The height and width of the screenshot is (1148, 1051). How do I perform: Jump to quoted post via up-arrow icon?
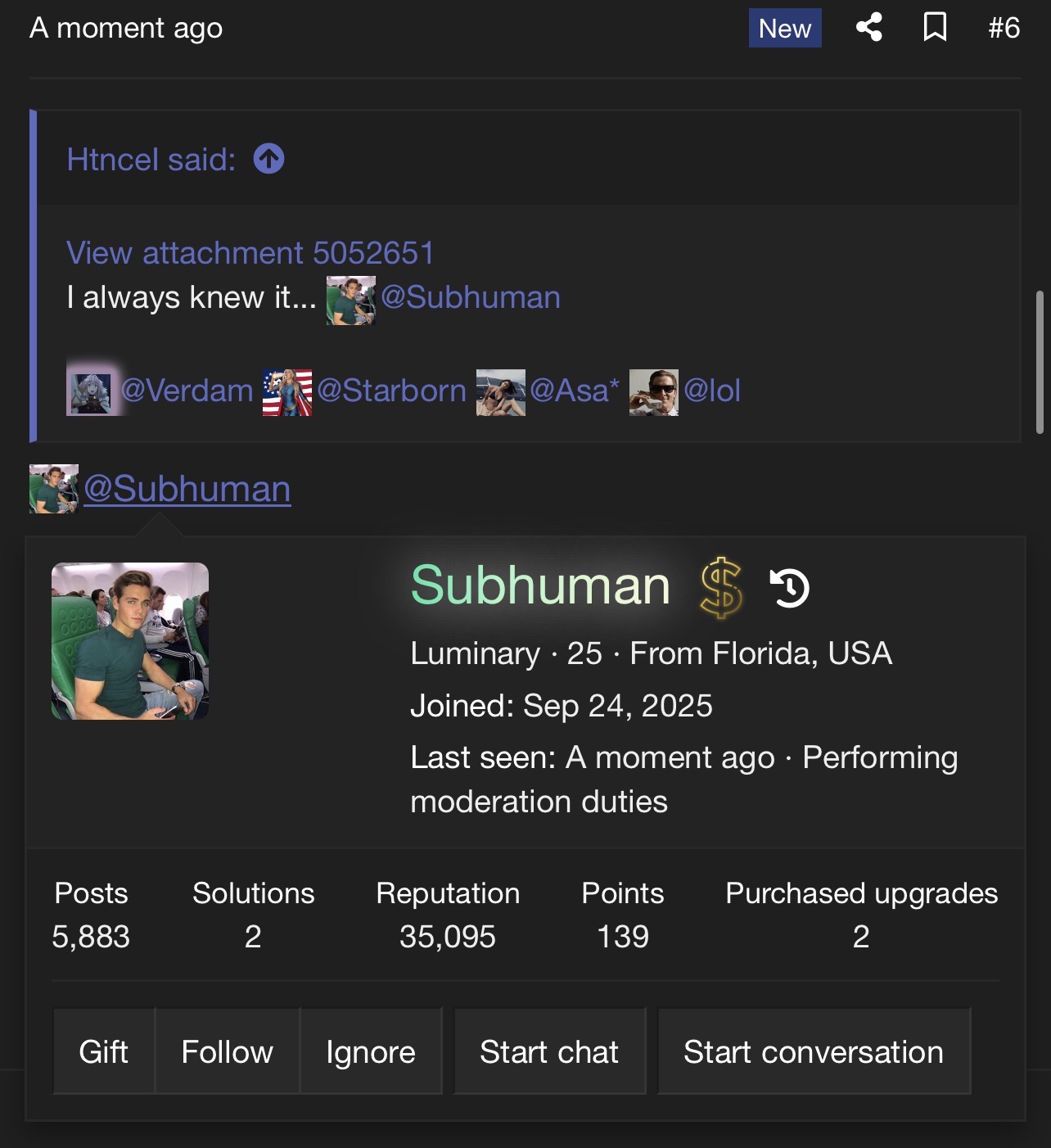[268, 159]
